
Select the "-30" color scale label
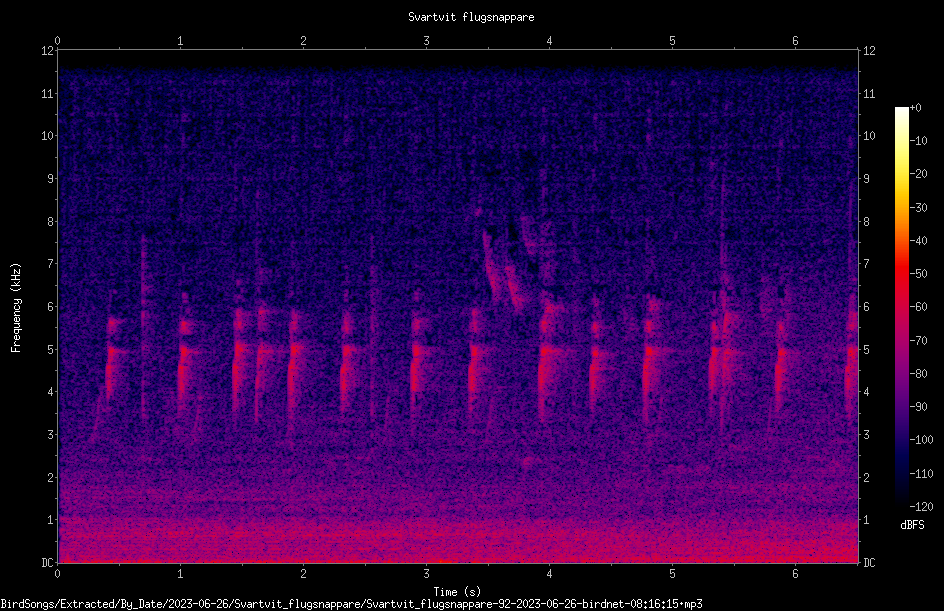click(918, 208)
